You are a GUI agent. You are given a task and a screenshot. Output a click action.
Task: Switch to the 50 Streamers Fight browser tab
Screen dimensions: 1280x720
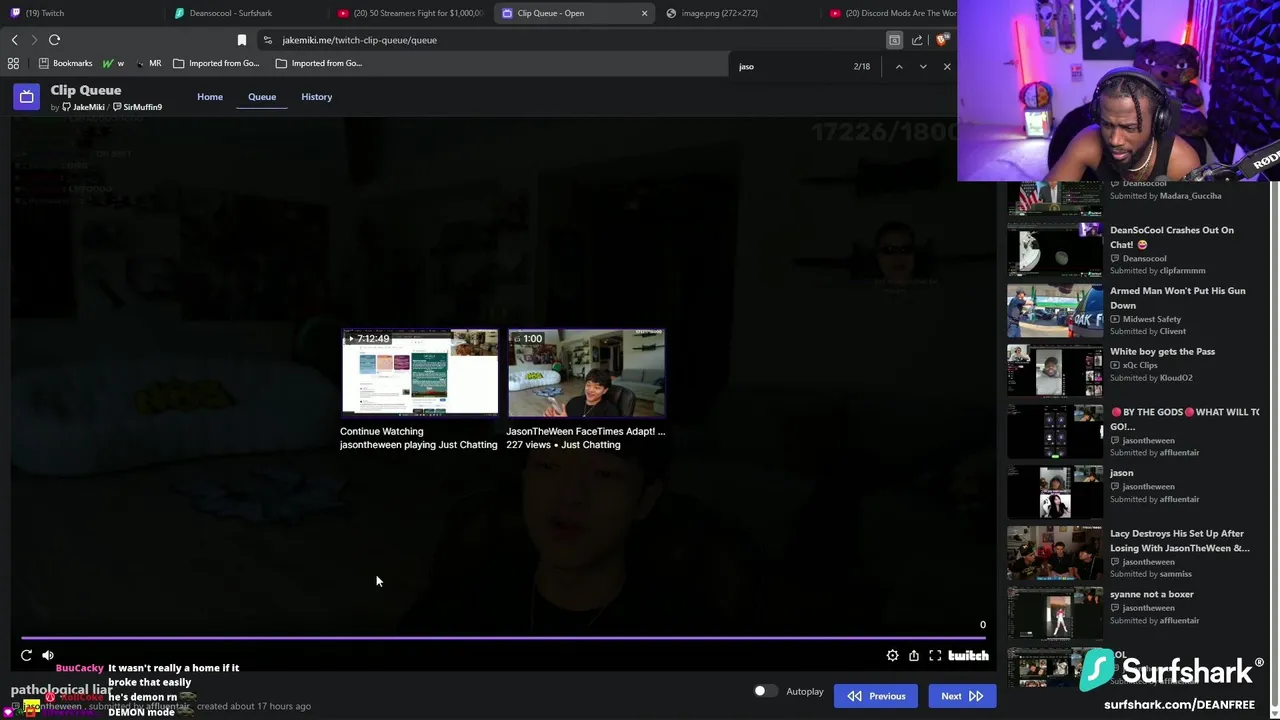click(408, 13)
